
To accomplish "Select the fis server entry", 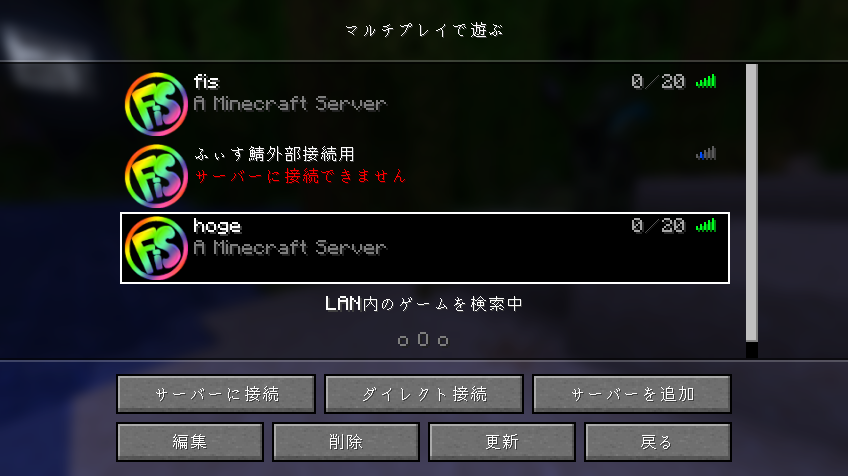I will click(425, 104).
